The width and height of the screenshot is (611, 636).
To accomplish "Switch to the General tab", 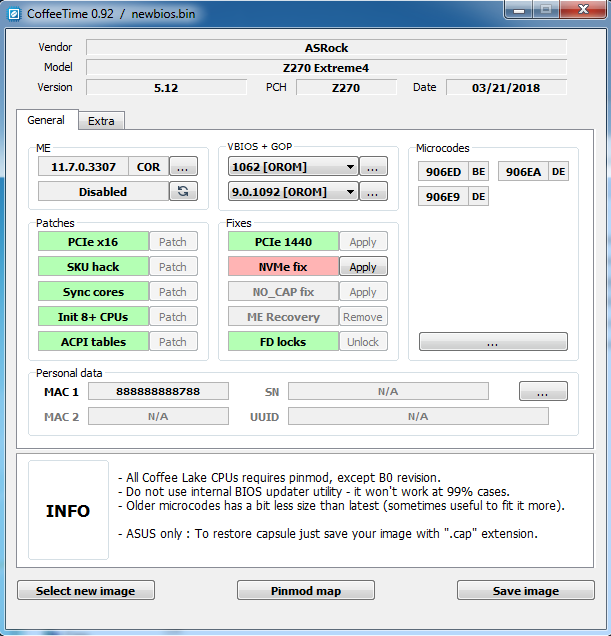I will click(46, 120).
